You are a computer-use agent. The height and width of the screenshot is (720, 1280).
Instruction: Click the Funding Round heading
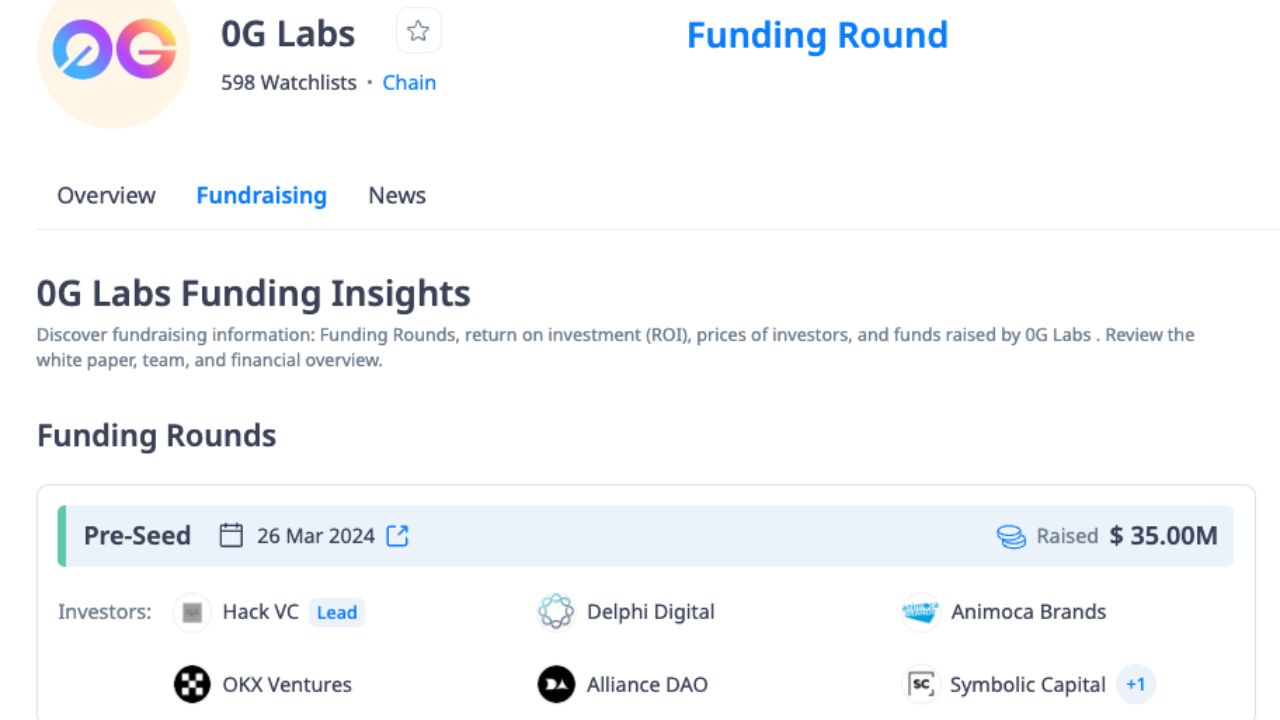(x=817, y=35)
